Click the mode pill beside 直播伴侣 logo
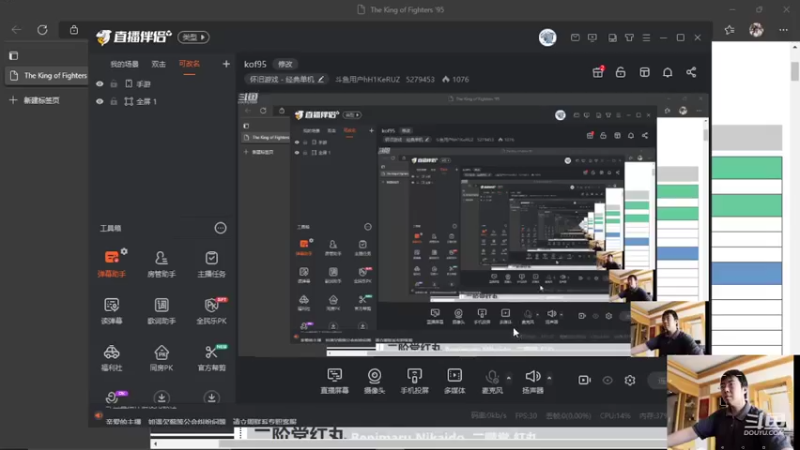 click(193, 37)
